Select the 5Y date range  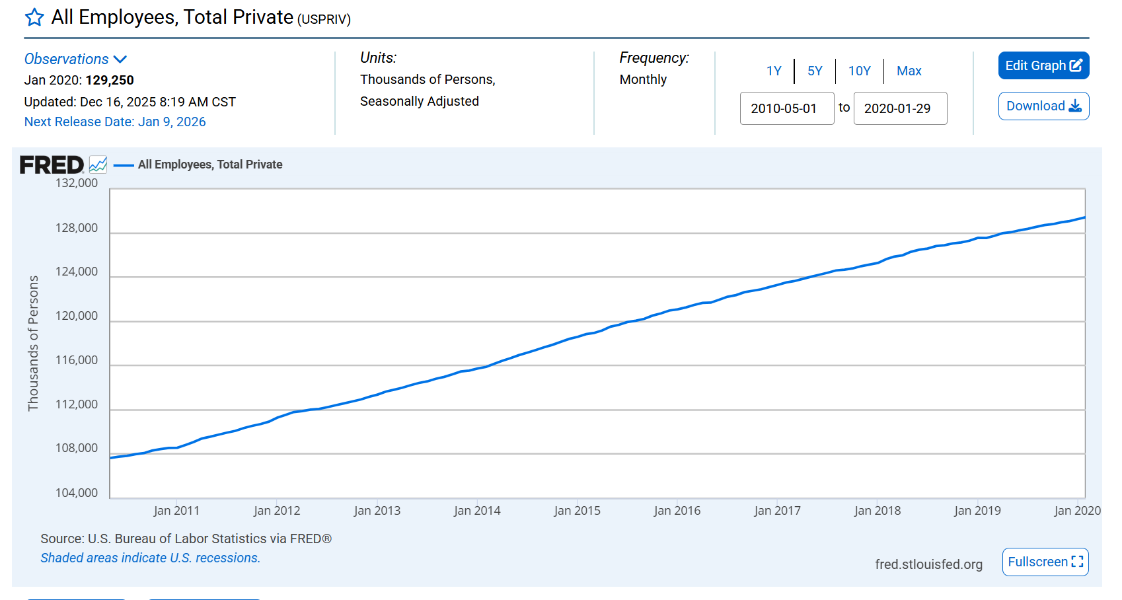tap(815, 71)
